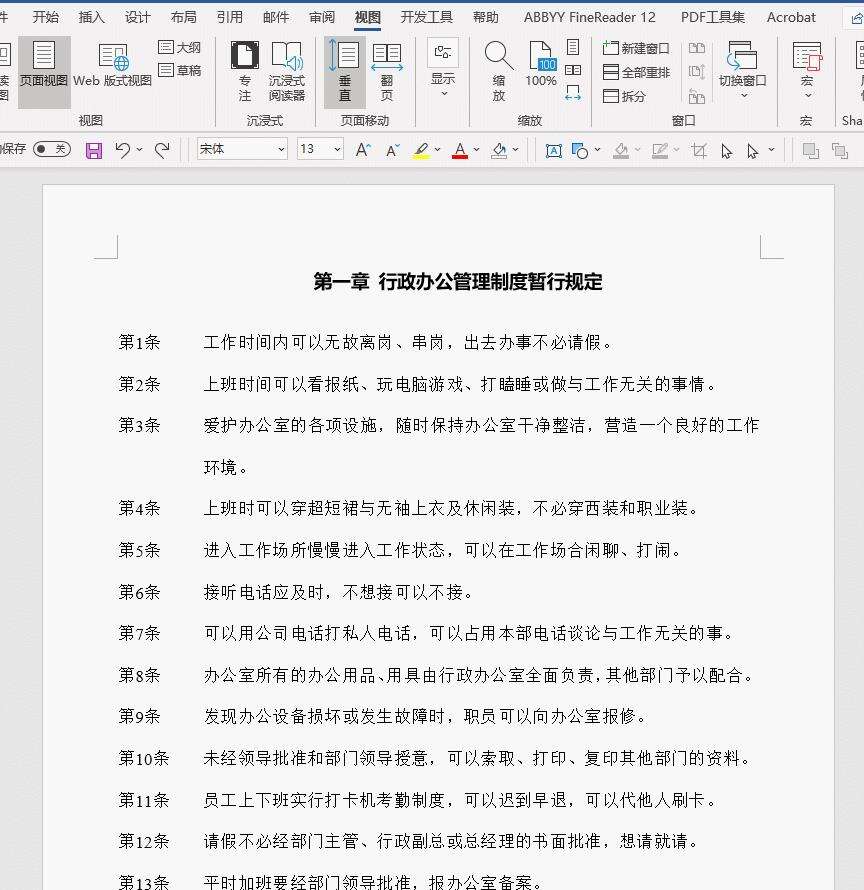
Task: Click the bring forward icon
Action: point(811,150)
